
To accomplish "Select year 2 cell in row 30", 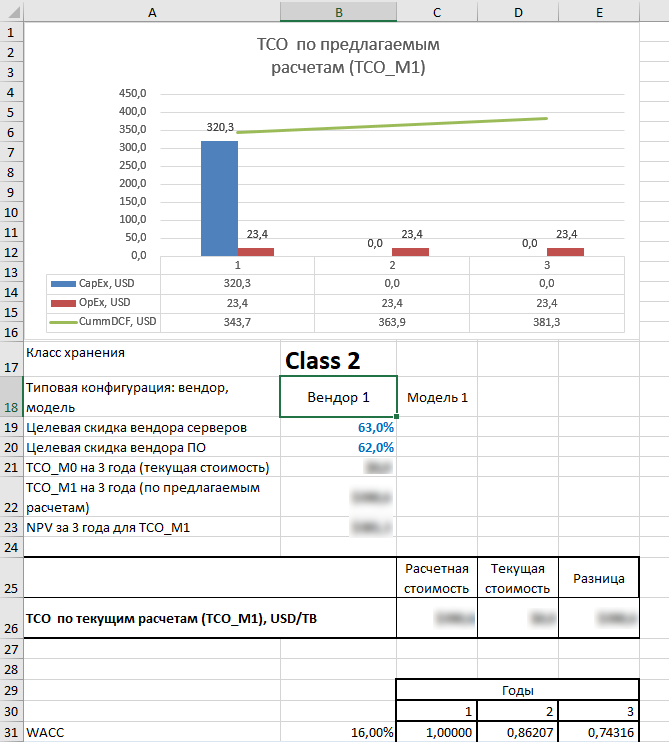I will [x=518, y=711].
